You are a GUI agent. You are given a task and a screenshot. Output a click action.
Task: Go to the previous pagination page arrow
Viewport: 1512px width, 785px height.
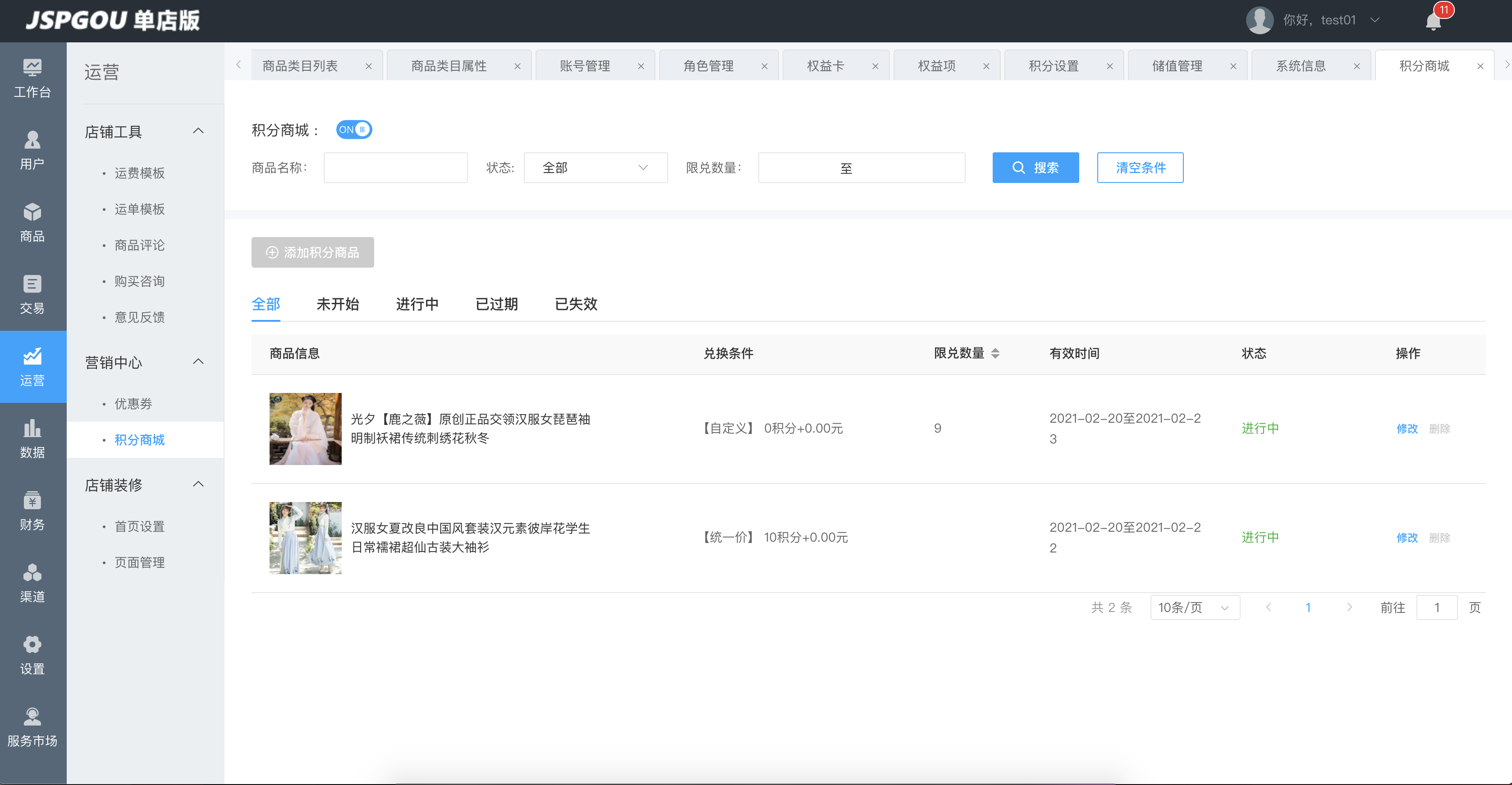(x=1269, y=607)
